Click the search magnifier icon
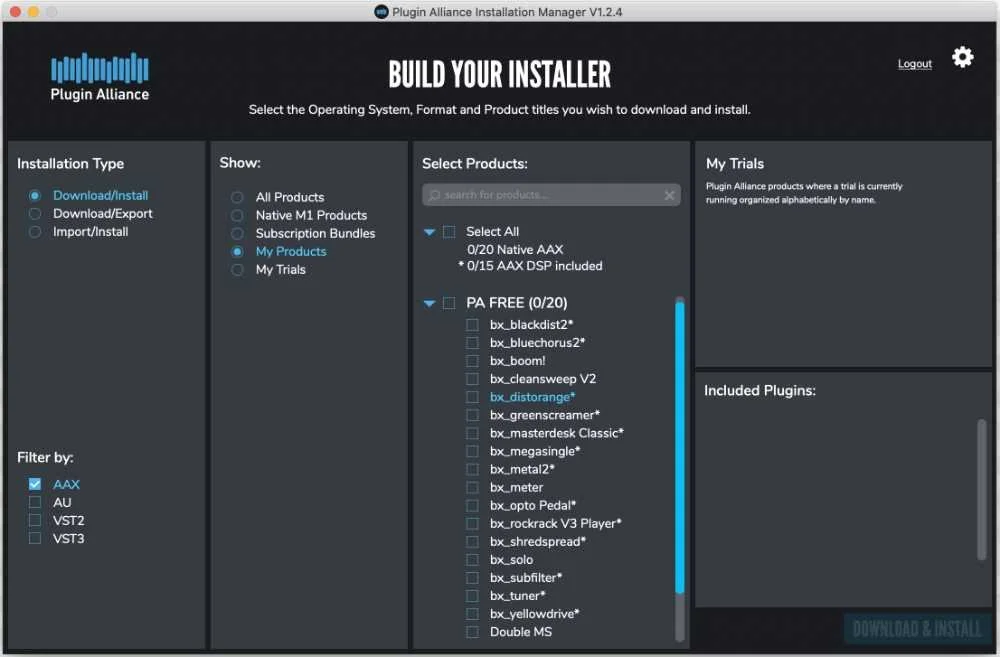The height and width of the screenshot is (657, 1000). pyautogui.click(x=434, y=195)
